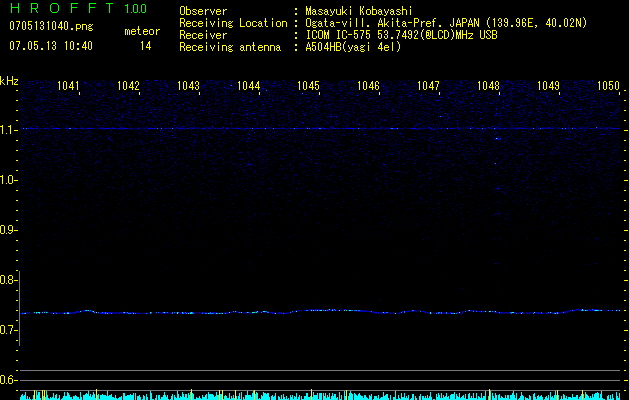This screenshot has height=400, width=629.
Task: Click the meteor count value 14
Action: [146, 46]
